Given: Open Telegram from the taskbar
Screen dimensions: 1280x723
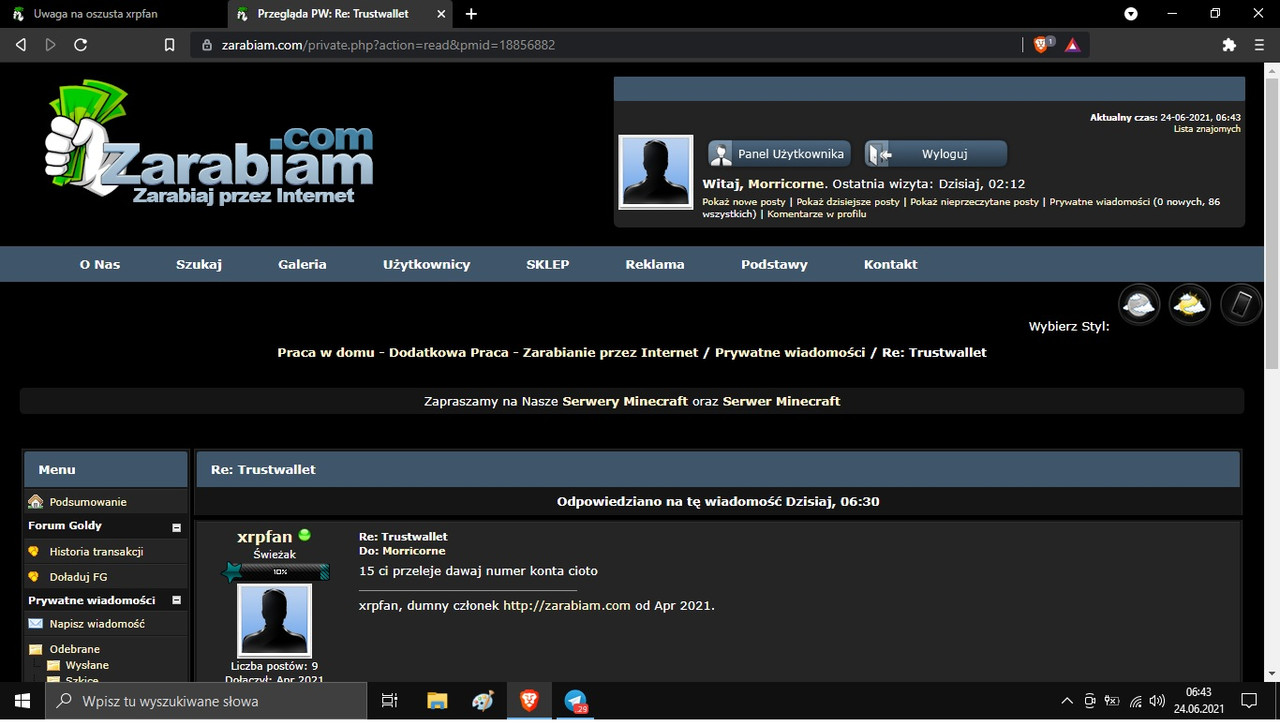Looking at the screenshot, I should point(576,701).
